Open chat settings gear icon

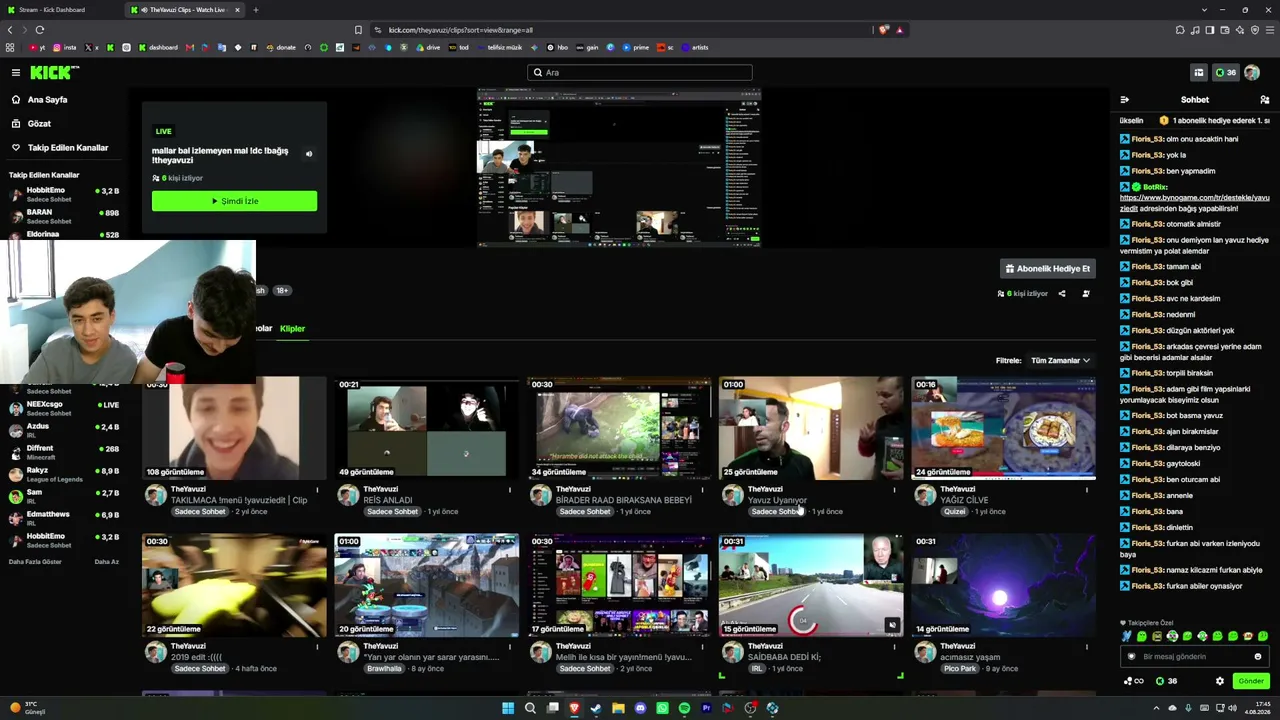[x=1219, y=681]
